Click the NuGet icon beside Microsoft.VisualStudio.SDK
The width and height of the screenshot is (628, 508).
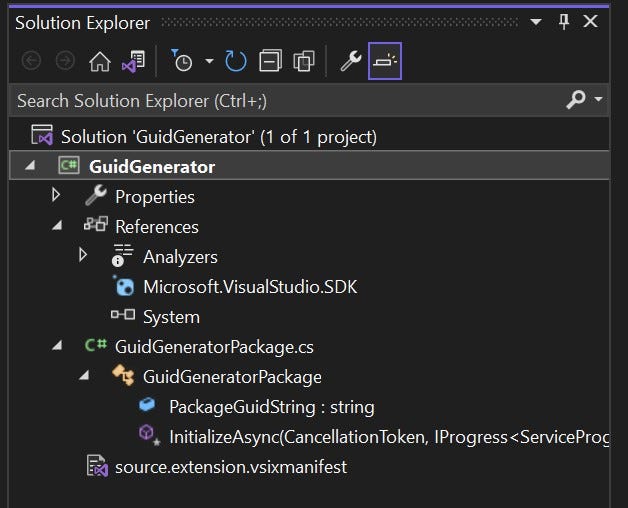coord(123,286)
